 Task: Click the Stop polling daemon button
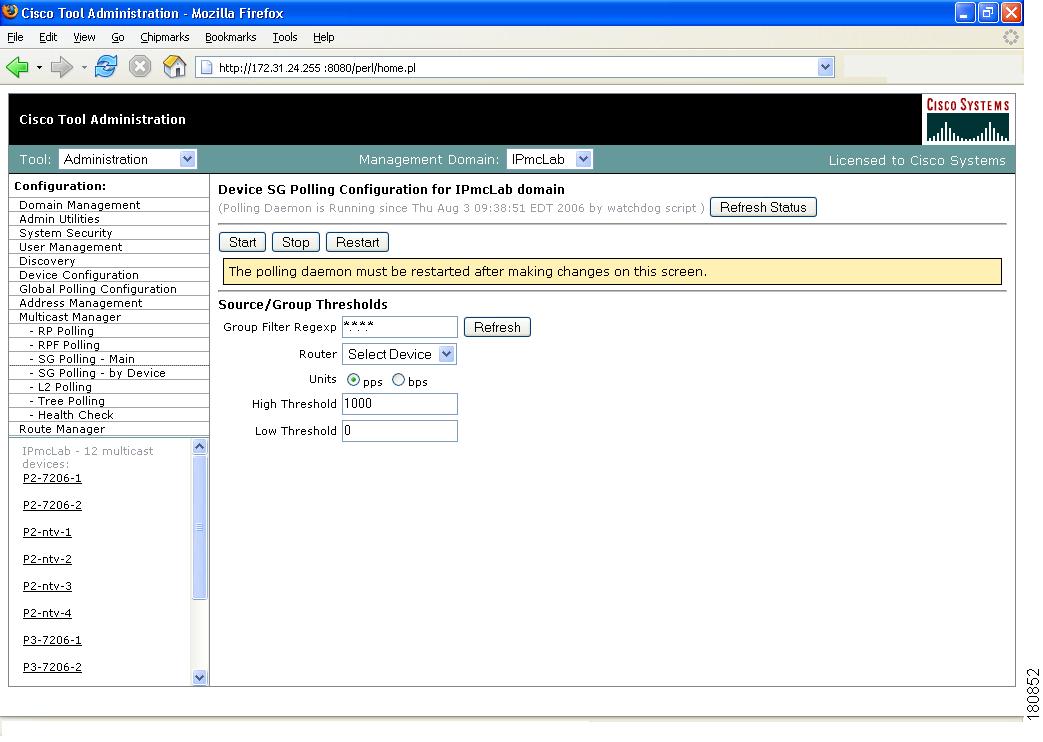point(295,242)
